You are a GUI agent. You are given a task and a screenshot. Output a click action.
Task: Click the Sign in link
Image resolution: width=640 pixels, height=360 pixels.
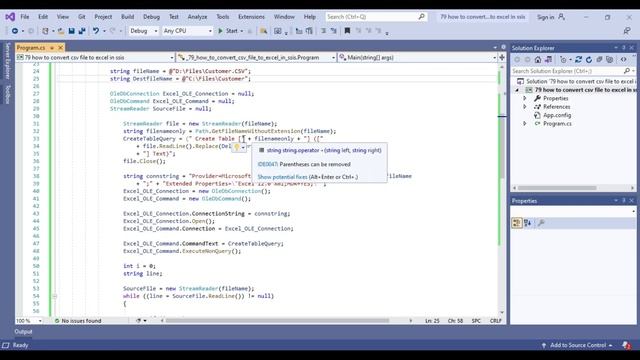coord(545,17)
